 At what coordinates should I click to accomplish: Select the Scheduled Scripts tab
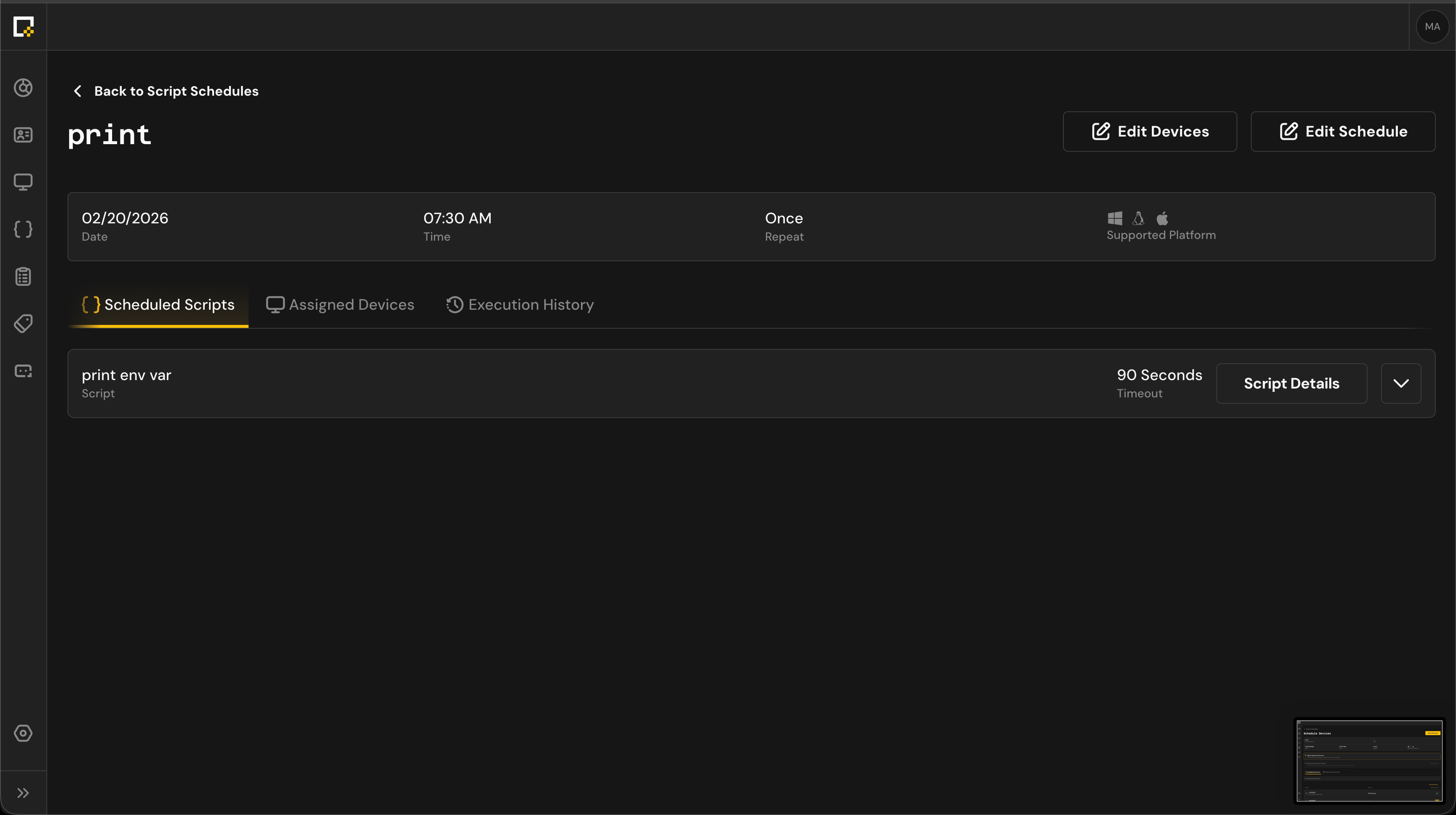coord(158,305)
